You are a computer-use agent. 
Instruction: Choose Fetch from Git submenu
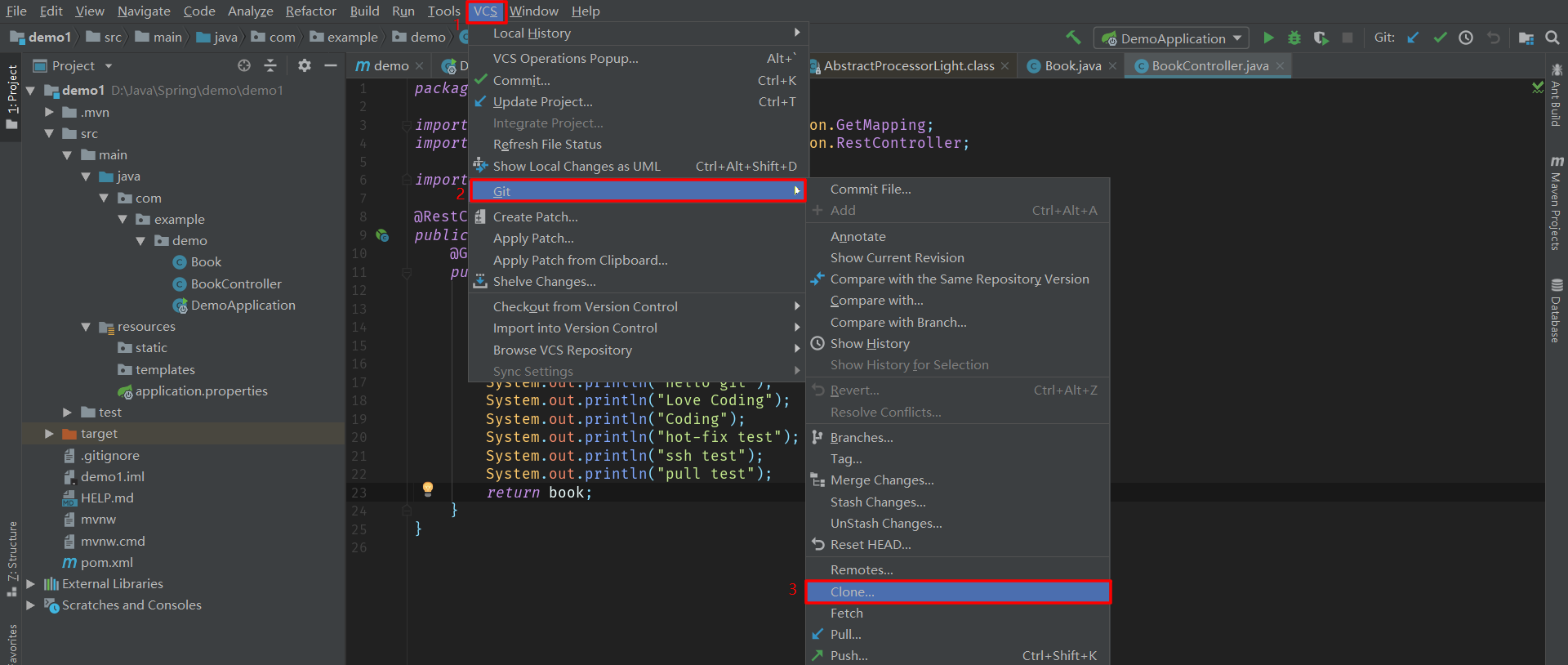958,613
